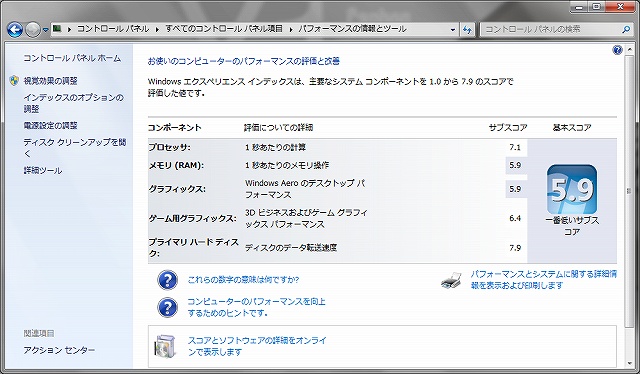Click the Forward navigation arrow button

pos(33,29)
